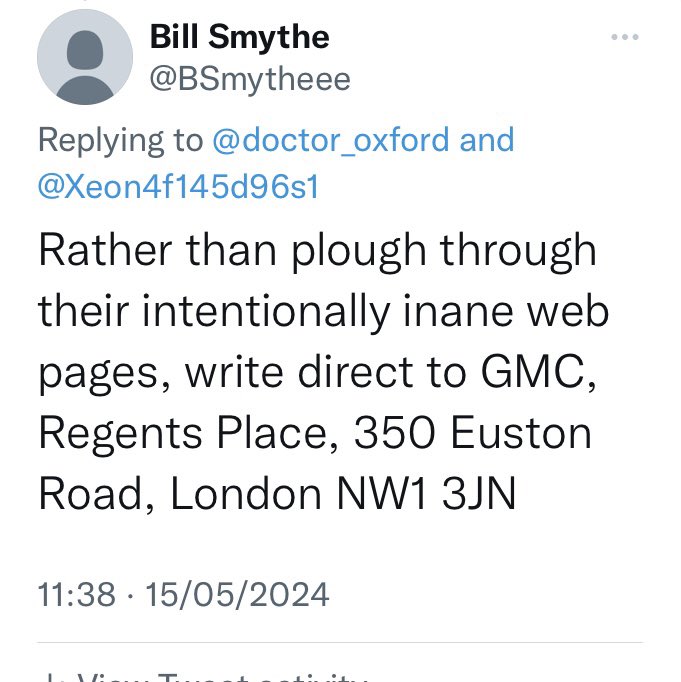Open the @BSmytheee handle profile
This screenshot has width=681, height=682.
(250, 80)
